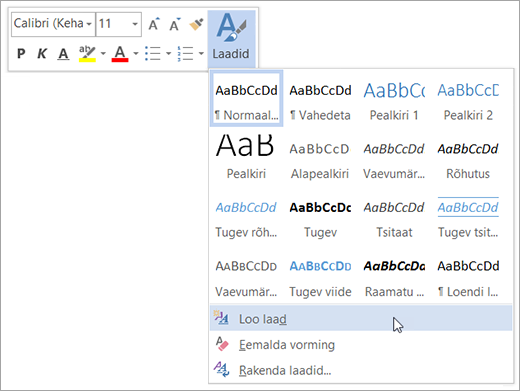Apply the Raamatu ... book title style
The image size is (520, 391).
[x=394, y=275]
